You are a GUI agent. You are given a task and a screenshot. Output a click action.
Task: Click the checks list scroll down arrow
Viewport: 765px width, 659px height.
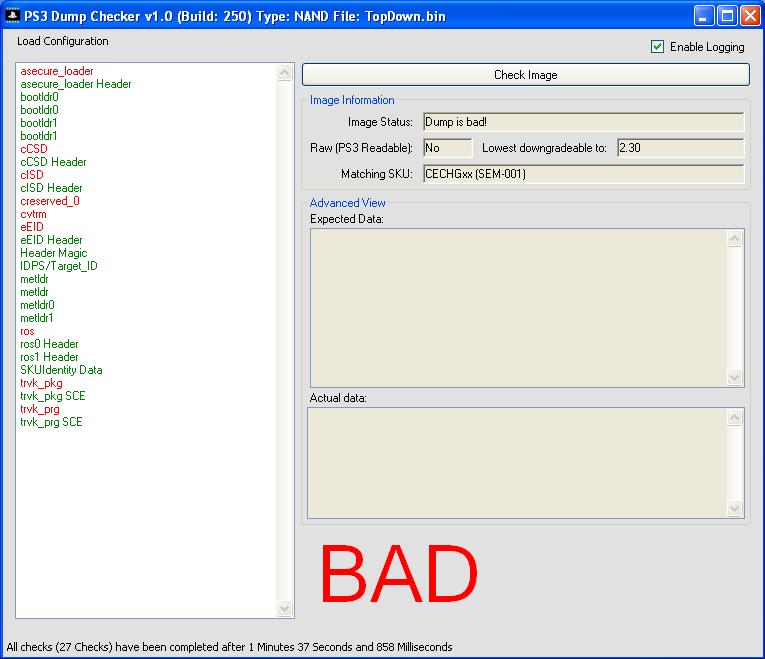point(284,608)
